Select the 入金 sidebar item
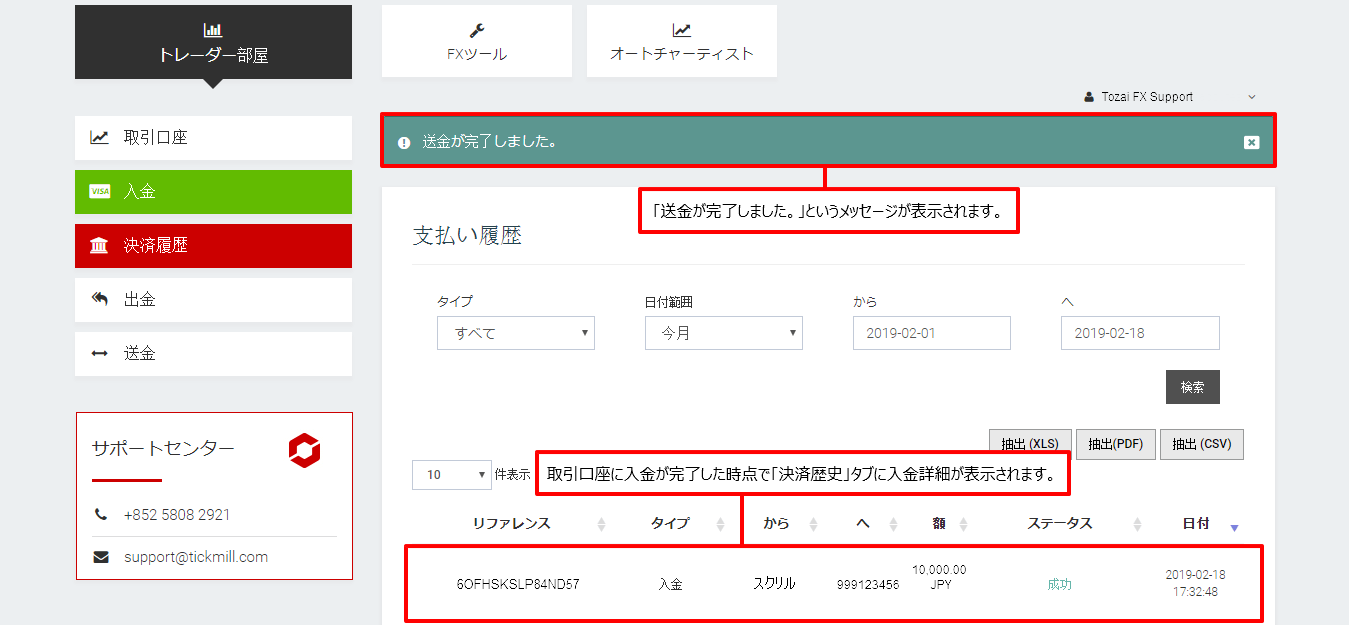 coord(213,192)
